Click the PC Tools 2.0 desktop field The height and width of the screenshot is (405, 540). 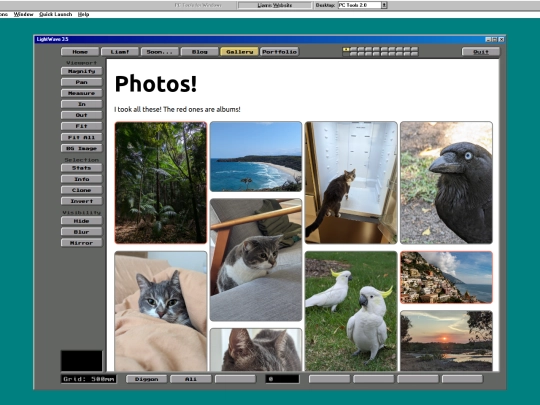coord(360,5)
